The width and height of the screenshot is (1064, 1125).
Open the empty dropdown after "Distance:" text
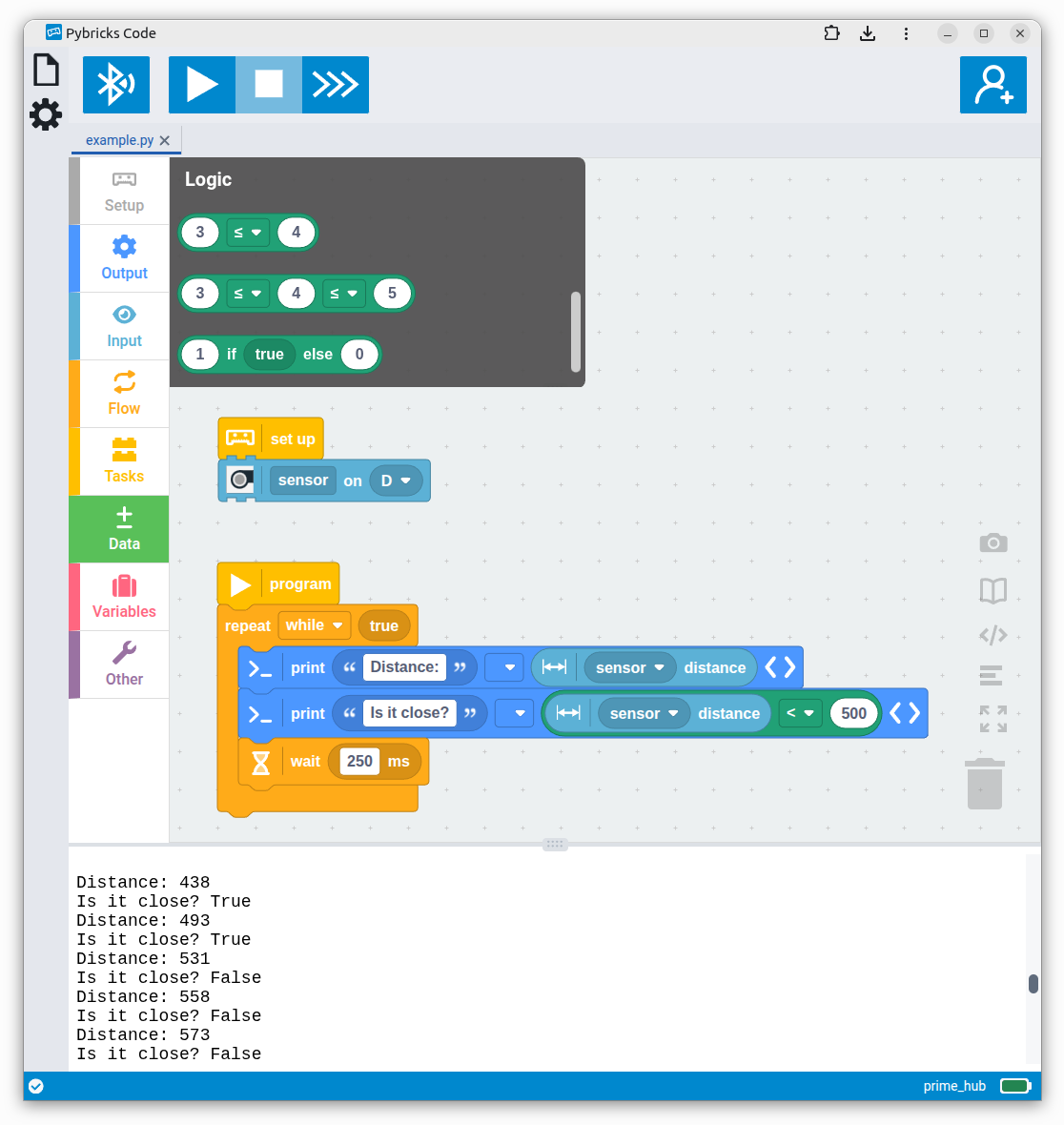(502, 667)
